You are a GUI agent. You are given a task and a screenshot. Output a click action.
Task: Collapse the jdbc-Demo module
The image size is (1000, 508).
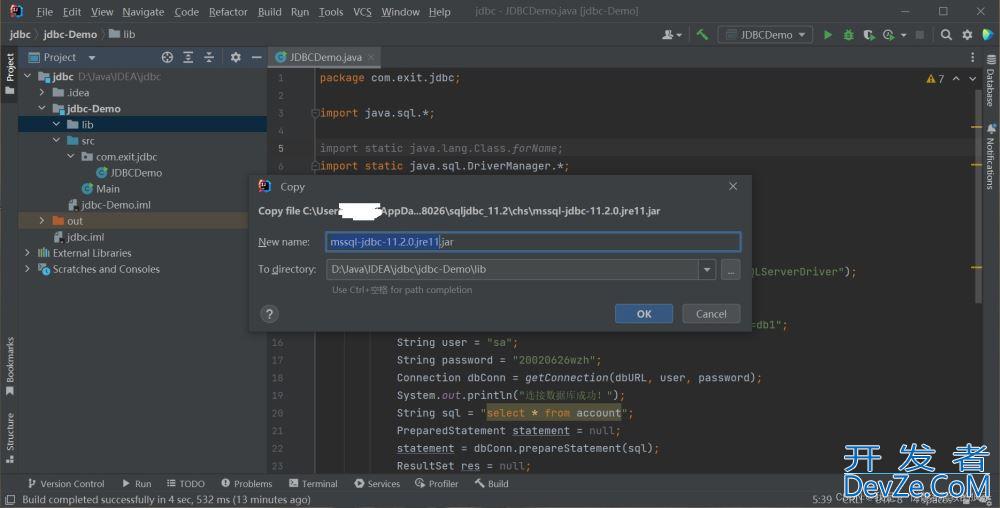click(42, 108)
